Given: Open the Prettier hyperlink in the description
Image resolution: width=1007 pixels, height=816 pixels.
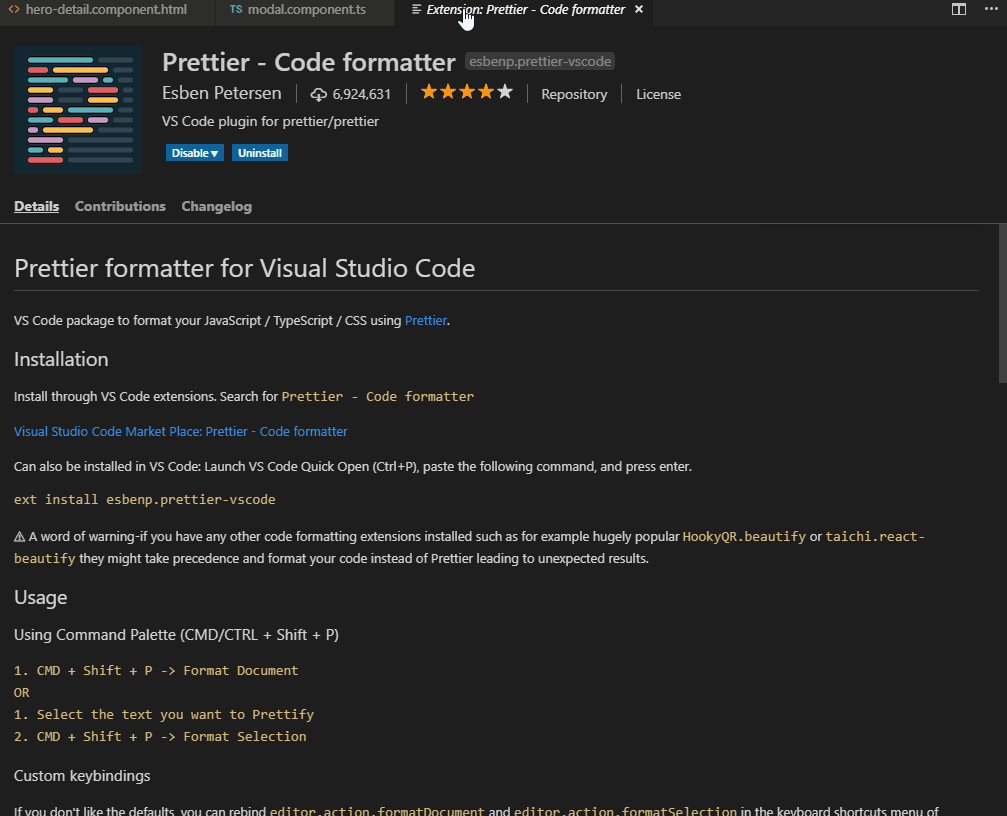Looking at the screenshot, I should (x=425, y=320).
